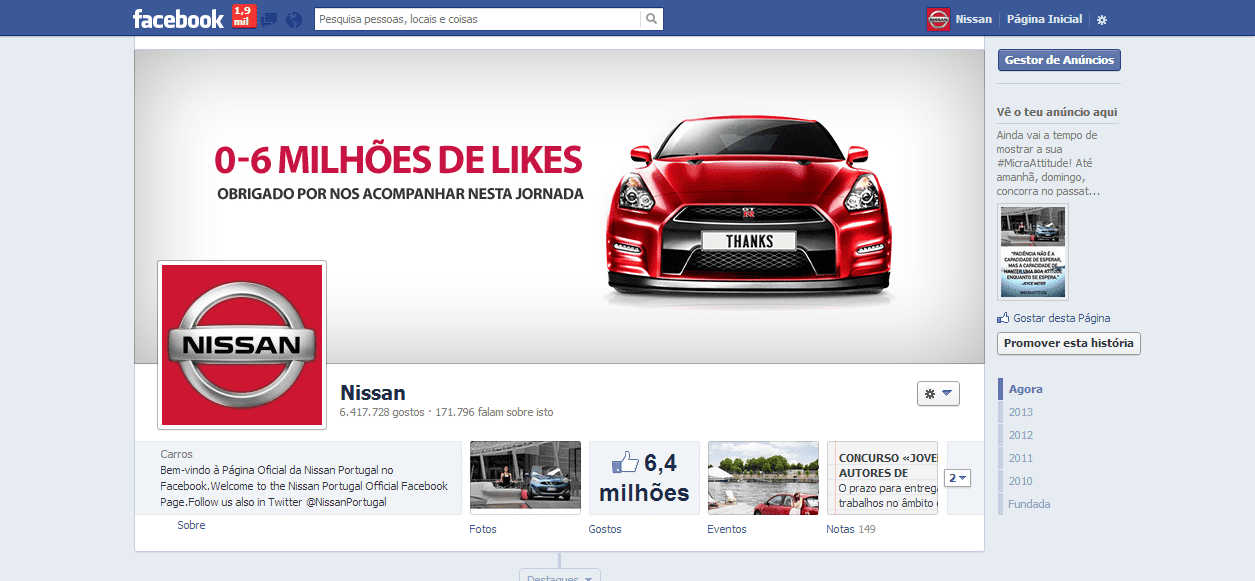Click the 'Gostos' label

click(x=605, y=529)
